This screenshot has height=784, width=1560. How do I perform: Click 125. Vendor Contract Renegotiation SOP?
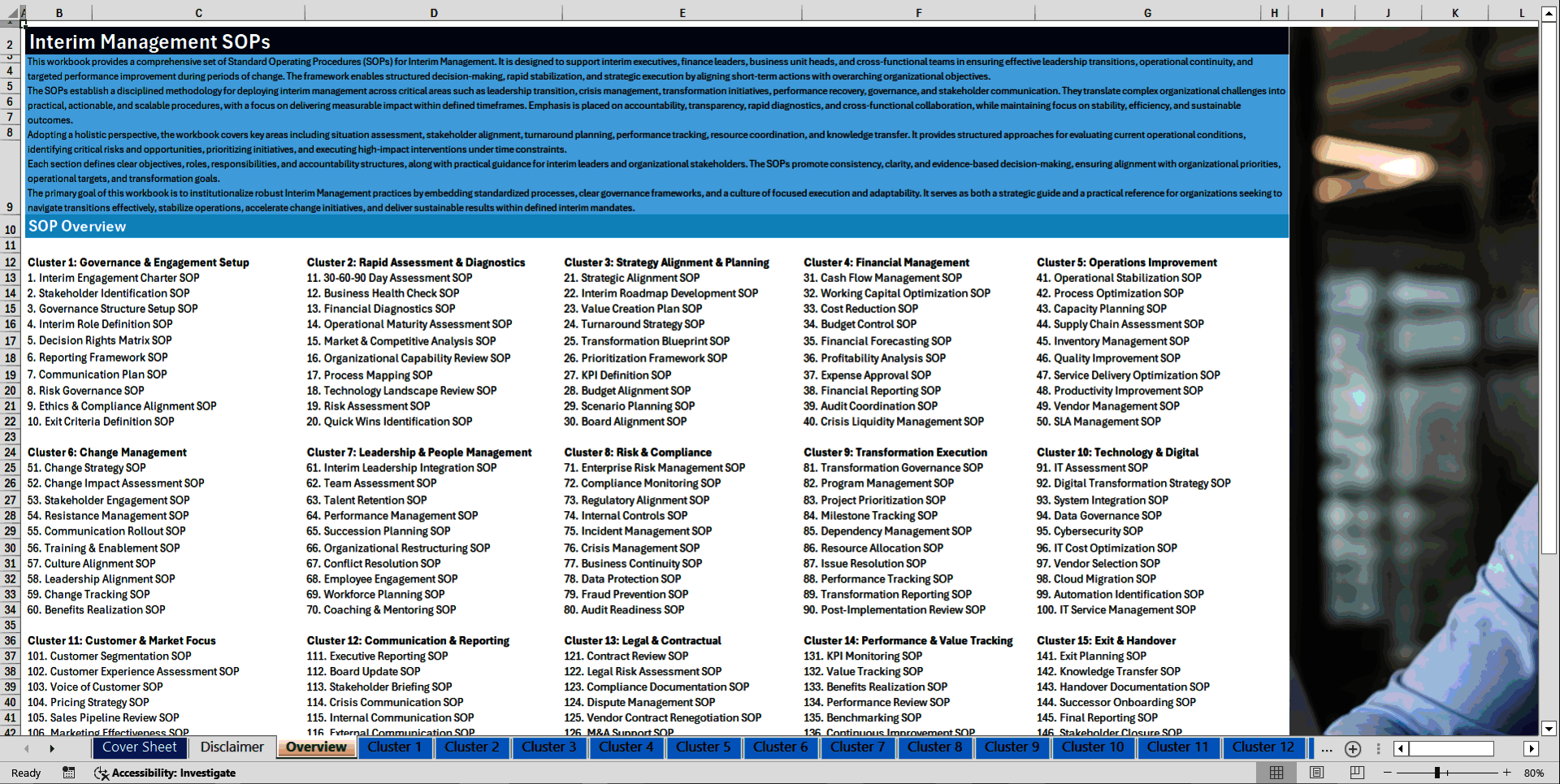(x=662, y=718)
